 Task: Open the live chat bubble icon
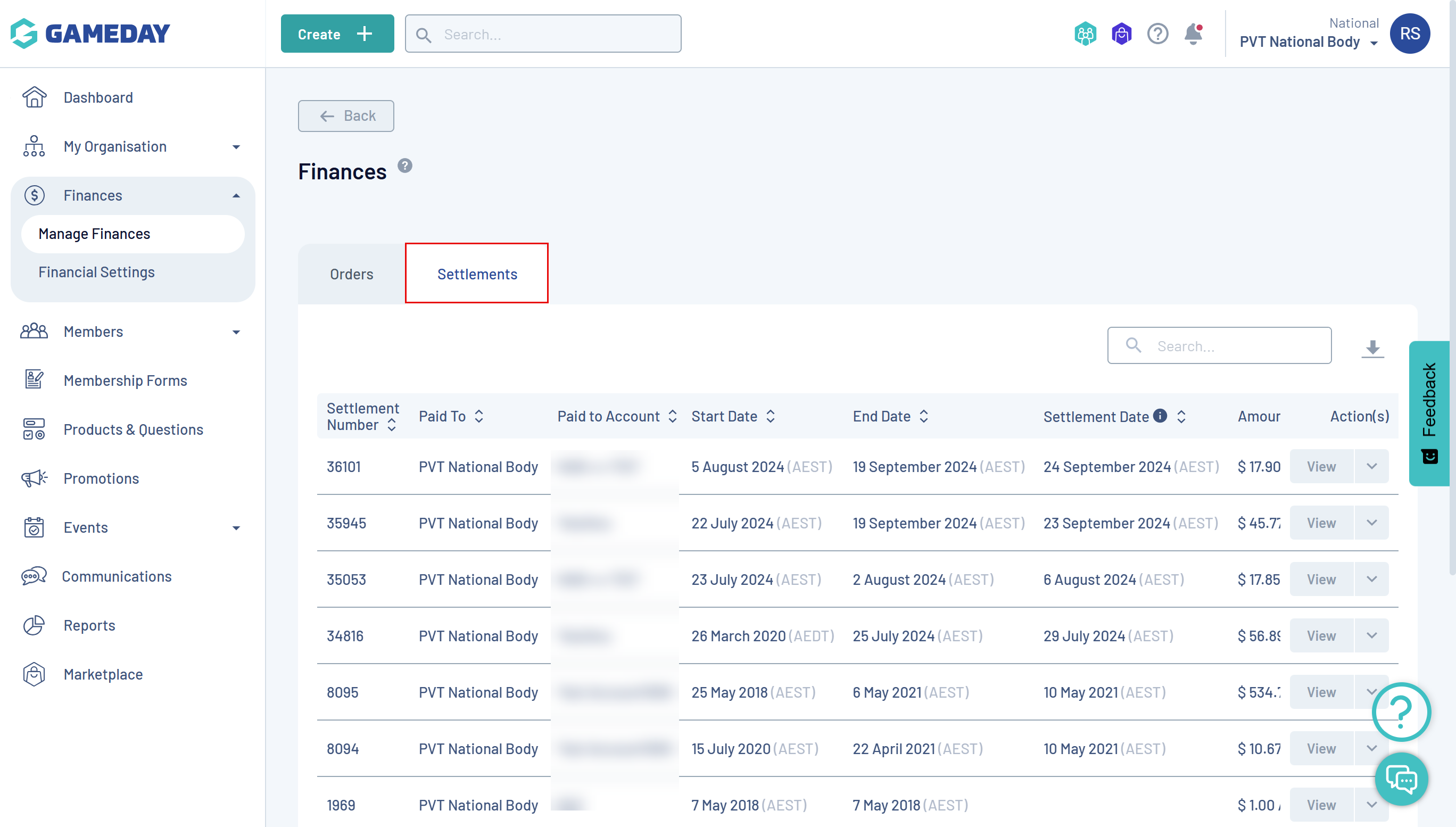[x=1402, y=779]
